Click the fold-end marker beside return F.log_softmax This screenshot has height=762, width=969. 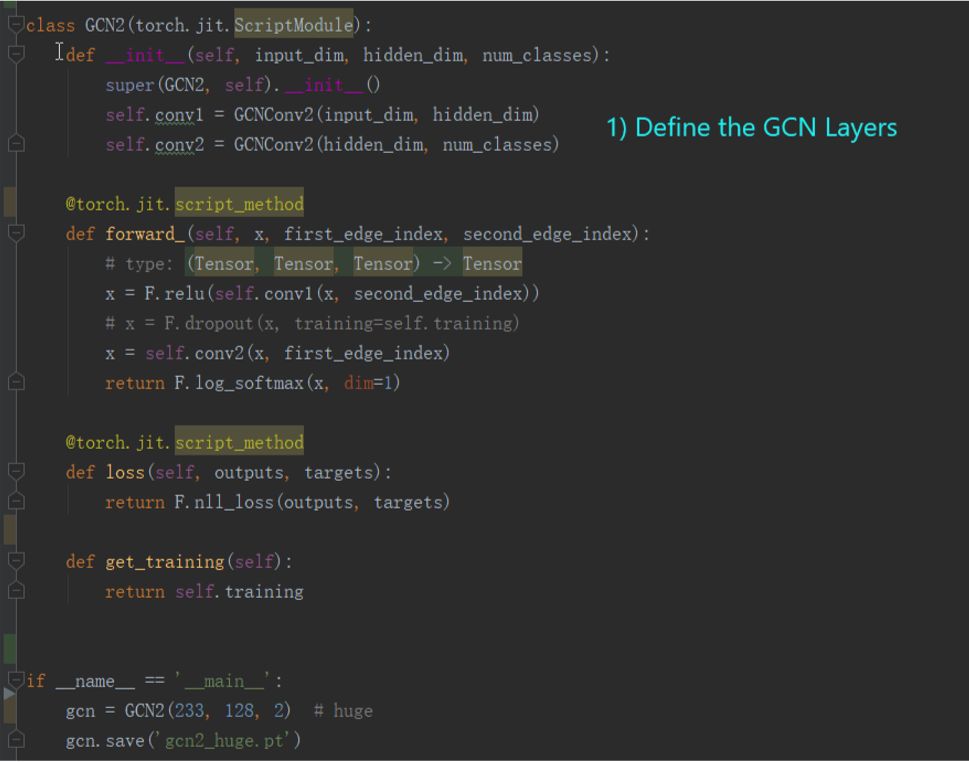click(15, 383)
